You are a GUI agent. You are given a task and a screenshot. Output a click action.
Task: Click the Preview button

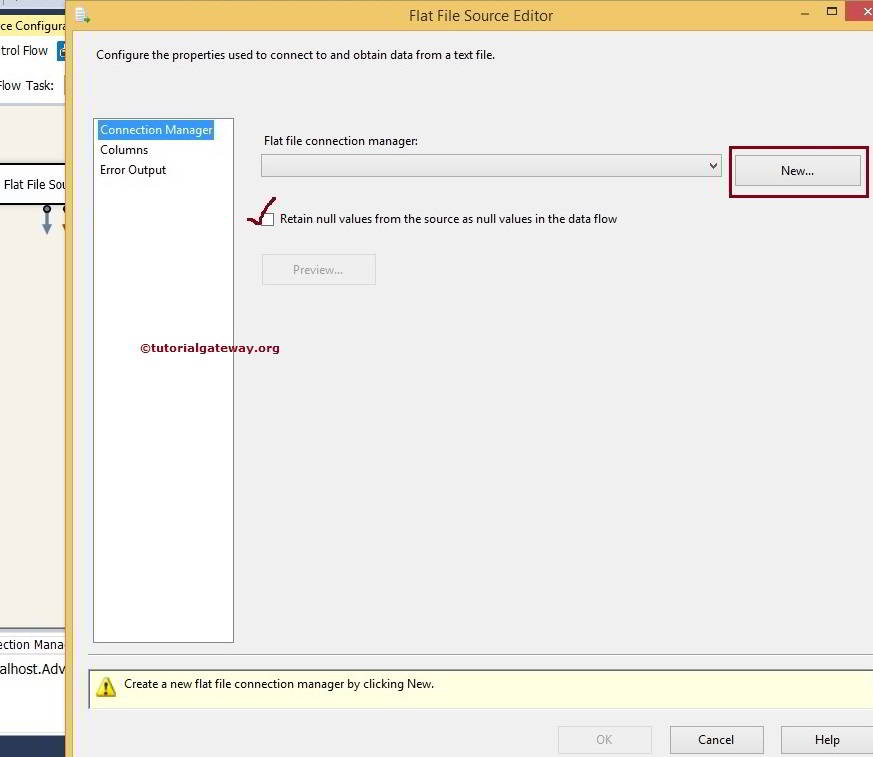pyautogui.click(x=318, y=269)
